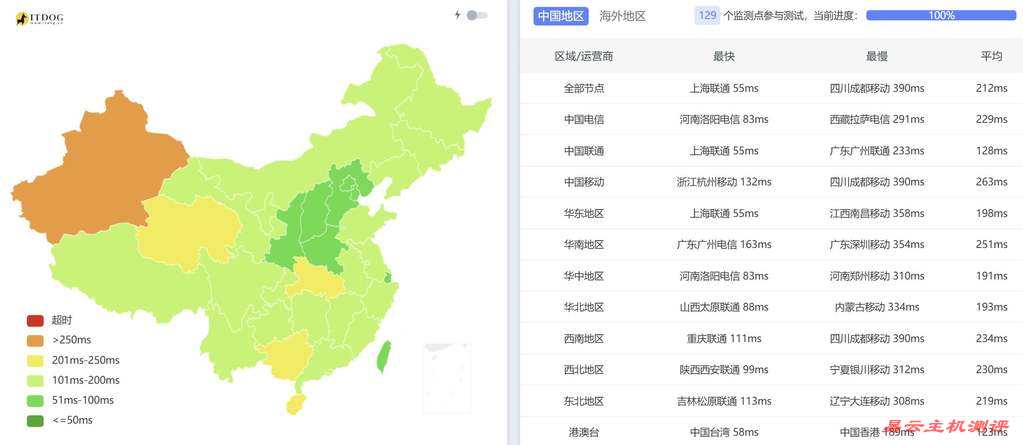
Task: Click 内蒙古移动 334ms cell
Action: (877, 307)
